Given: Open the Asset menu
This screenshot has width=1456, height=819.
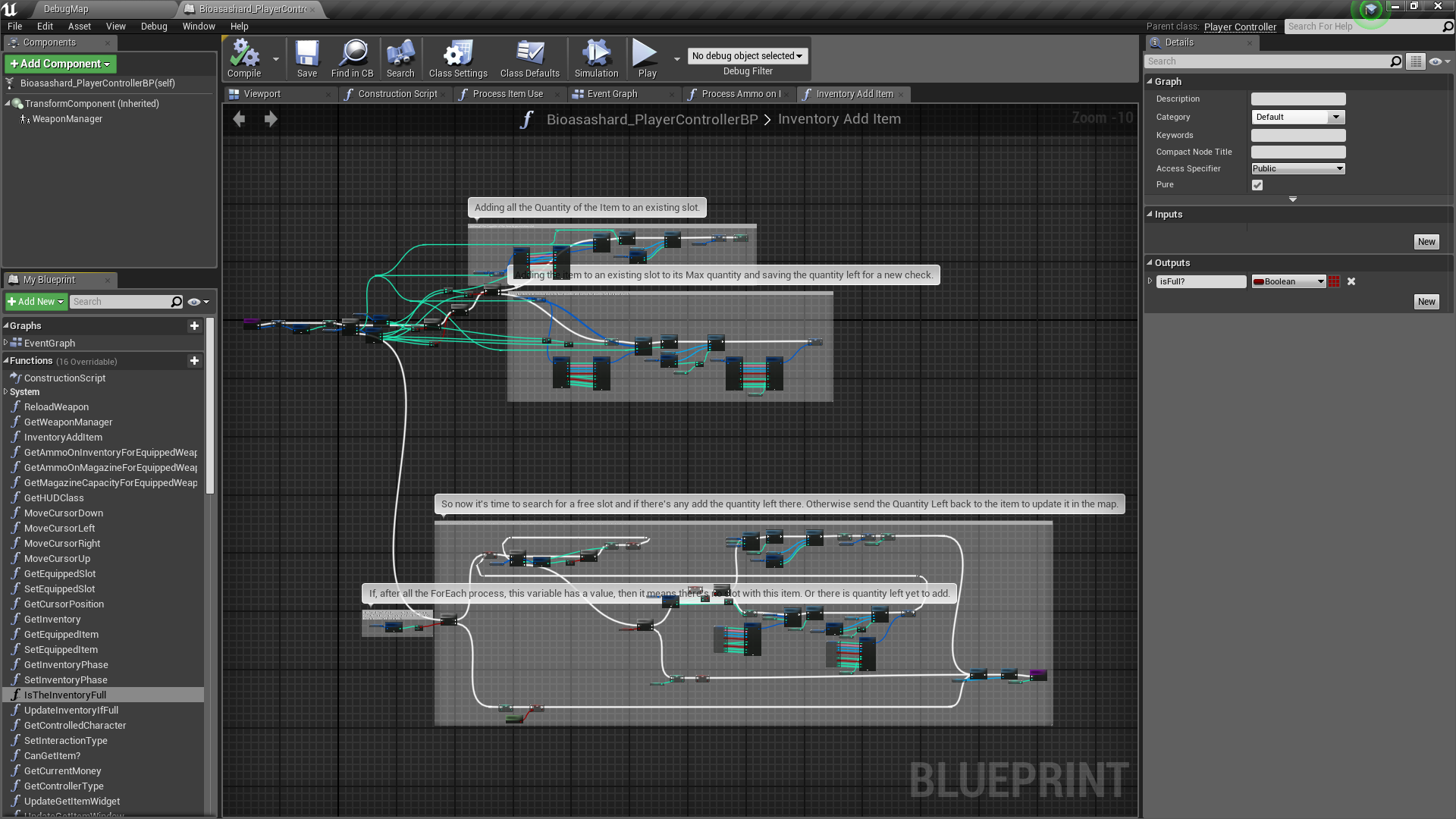Looking at the screenshot, I should click(79, 27).
